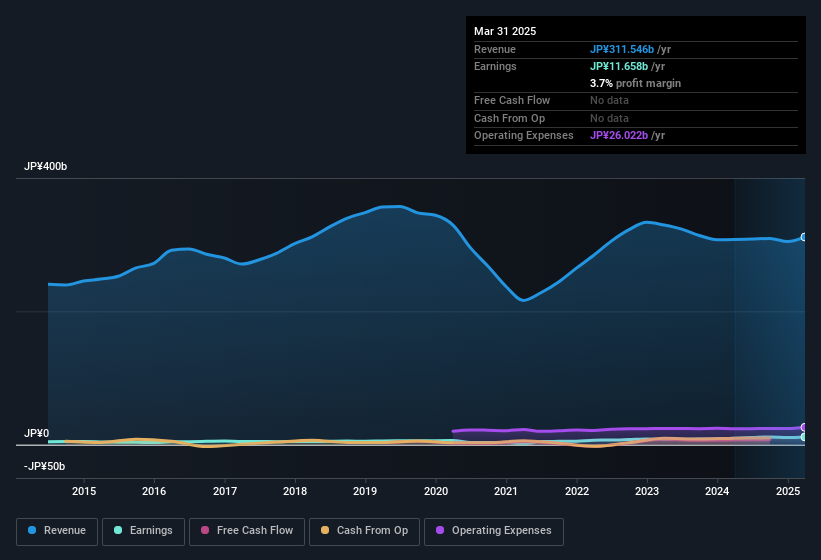Click the 2015 x-axis label
This screenshot has height=560, width=821.
pos(84,491)
